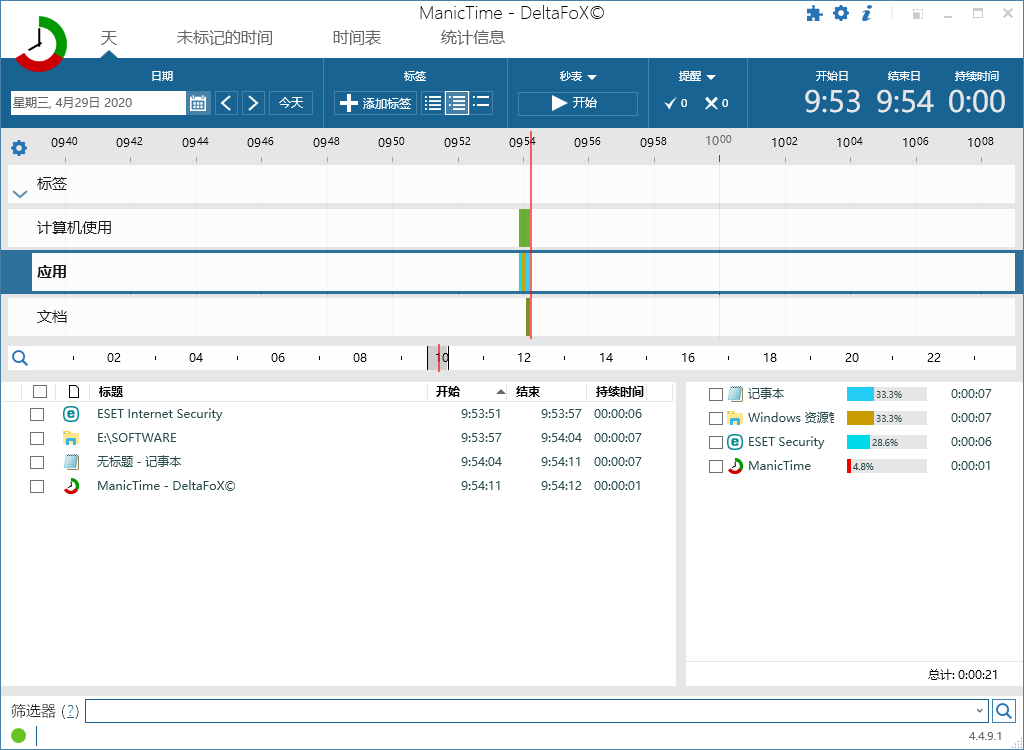Check the 无标题 - 记事本 row checkbox
The image size is (1024, 750).
37,463
